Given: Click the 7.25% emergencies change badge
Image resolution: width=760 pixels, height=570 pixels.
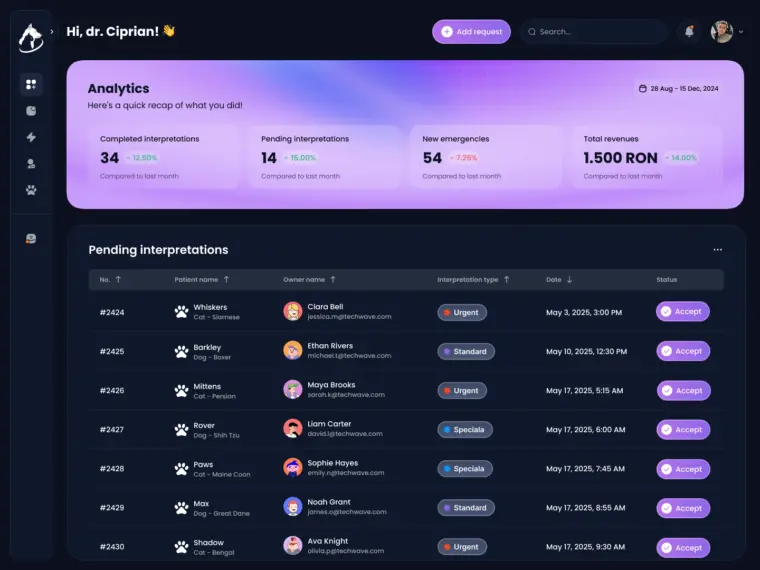Looking at the screenshot, I should (x=464, y=158).
